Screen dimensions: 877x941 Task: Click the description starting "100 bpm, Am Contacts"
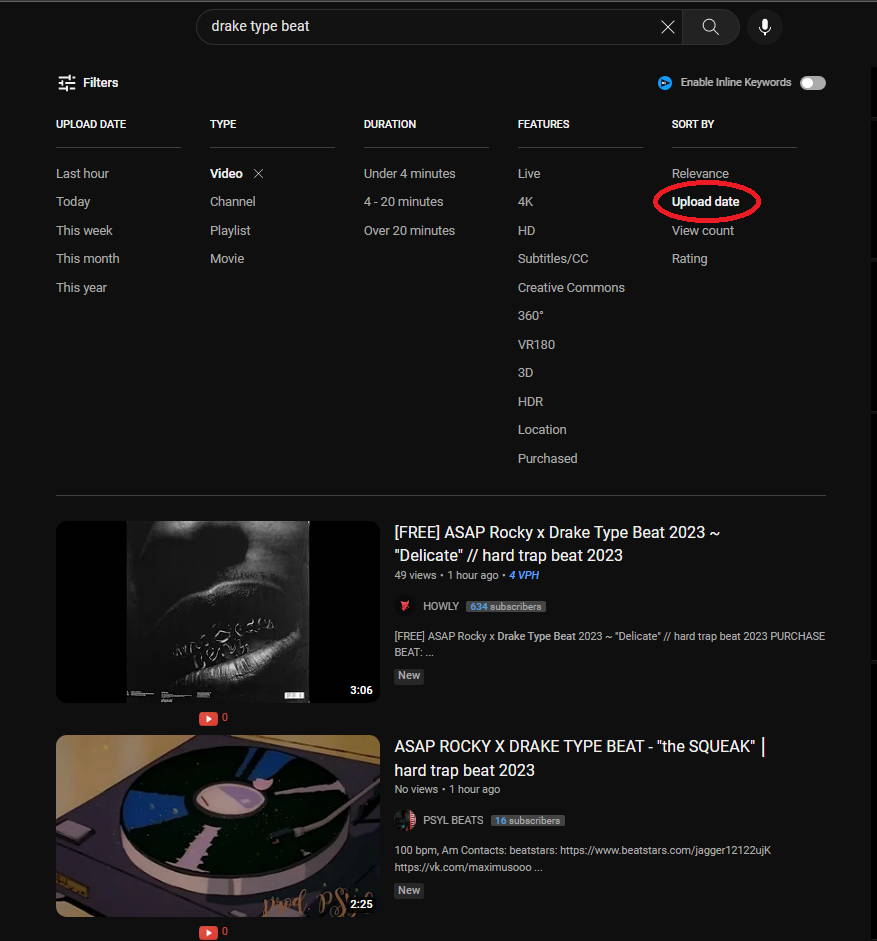coord(582,859)
